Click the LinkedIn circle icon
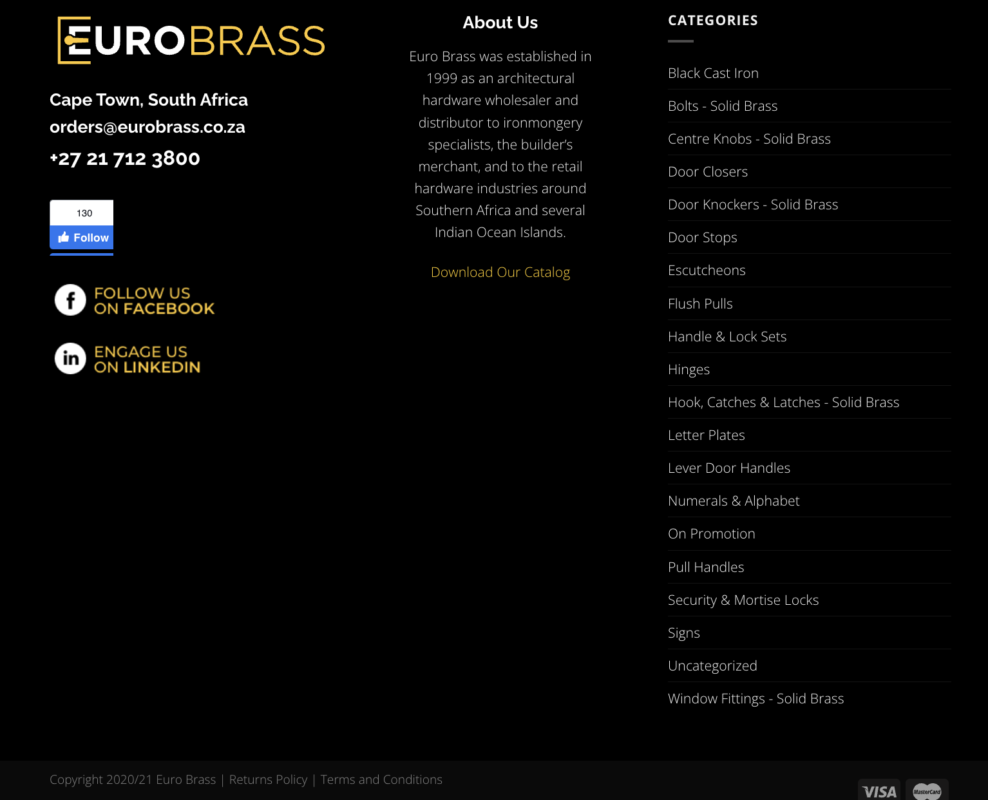Image resolution: width=988 pixels, height=800 pixels. pyautogui.click(x=70, y=359)
